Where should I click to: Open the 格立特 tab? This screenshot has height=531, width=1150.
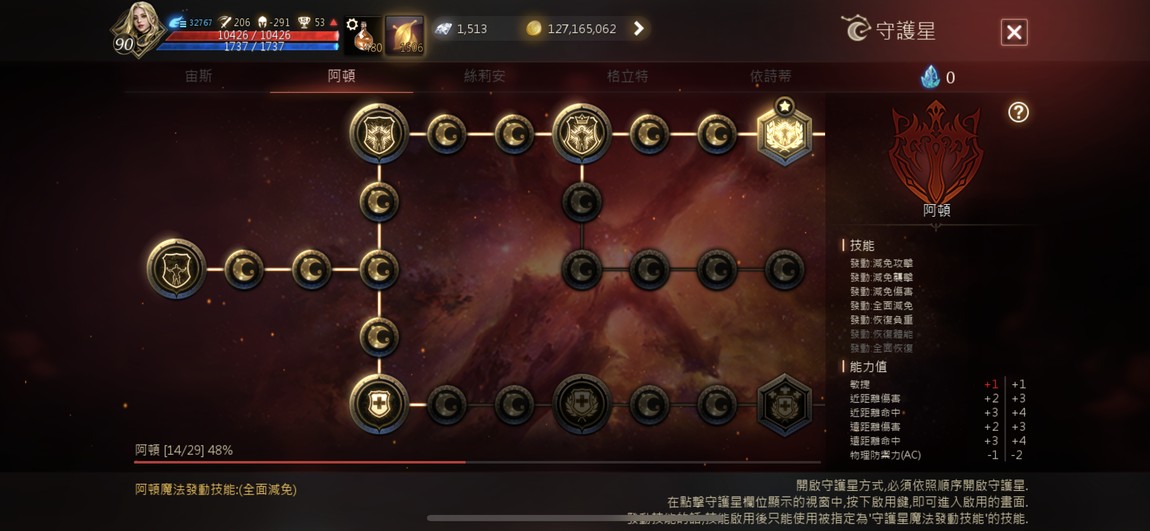(x=627, y=76)
